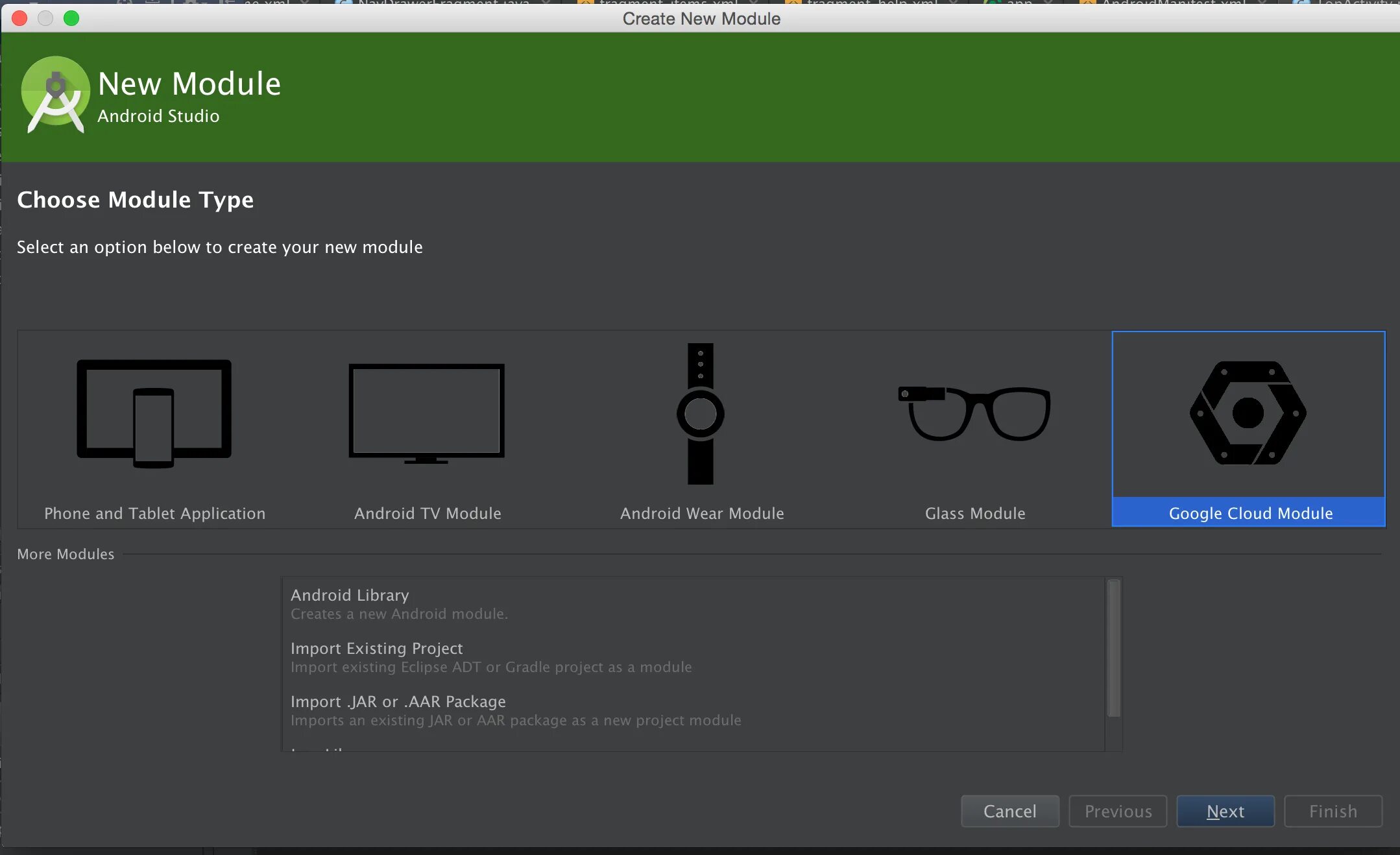The width and height of the screenshot is (1400, 855).
Task: Click 'Import existing Eclipse ADT or Gradle project' description
Action: tap(491, 667)
